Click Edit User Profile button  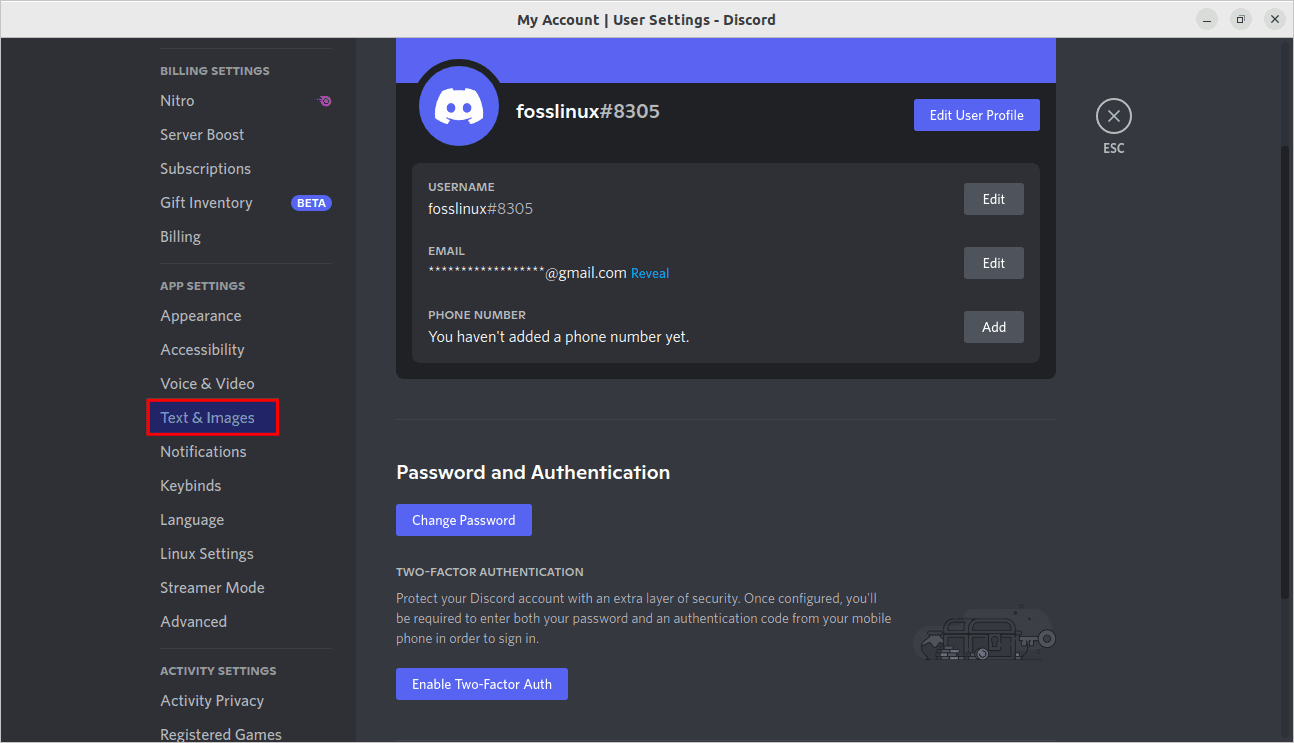click(976, 115)
